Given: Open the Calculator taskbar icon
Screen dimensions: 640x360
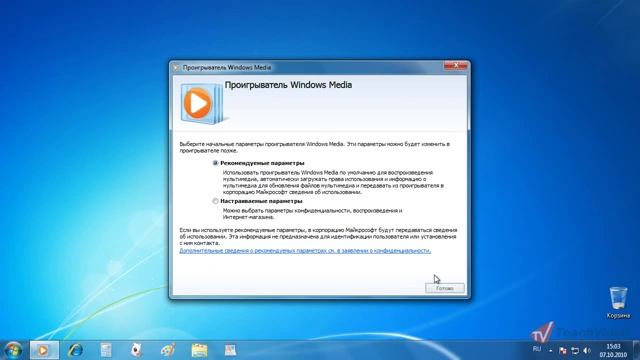Looking at the screenshot, I should click(106, 350).
